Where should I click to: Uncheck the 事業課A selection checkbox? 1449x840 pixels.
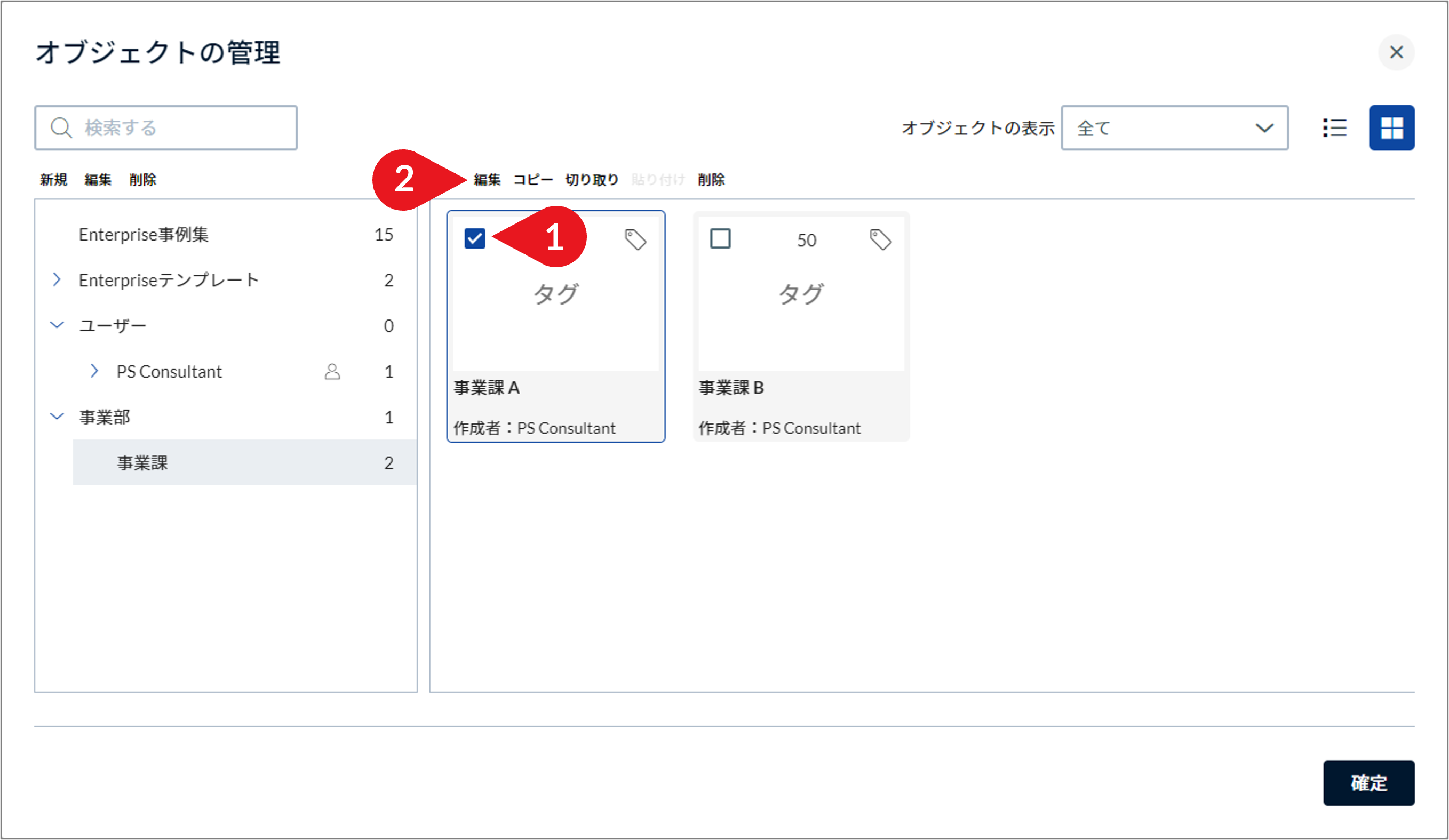pyautogui.click(x=475, y=238)
